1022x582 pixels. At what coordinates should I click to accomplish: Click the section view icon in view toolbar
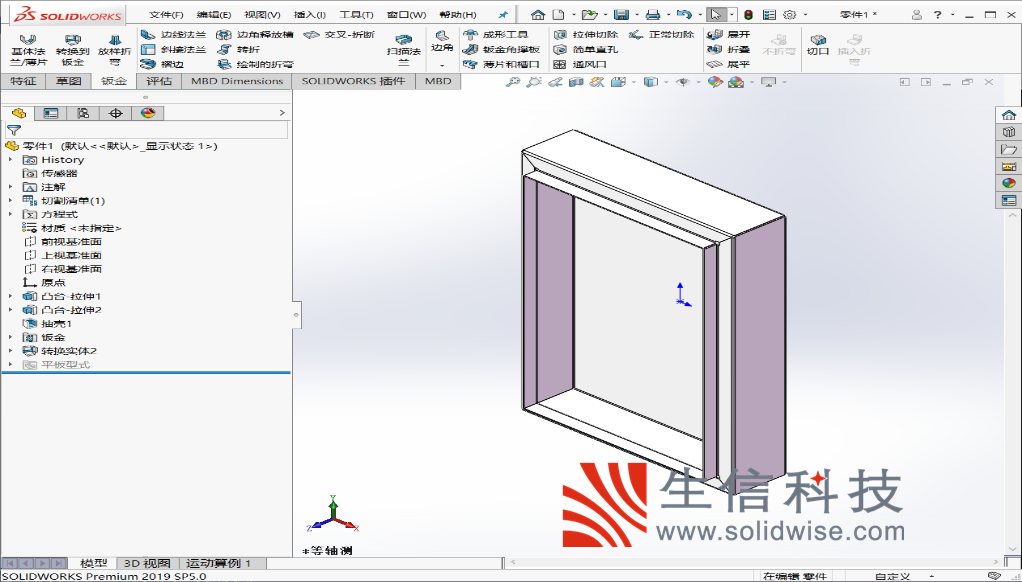[576, 82]
